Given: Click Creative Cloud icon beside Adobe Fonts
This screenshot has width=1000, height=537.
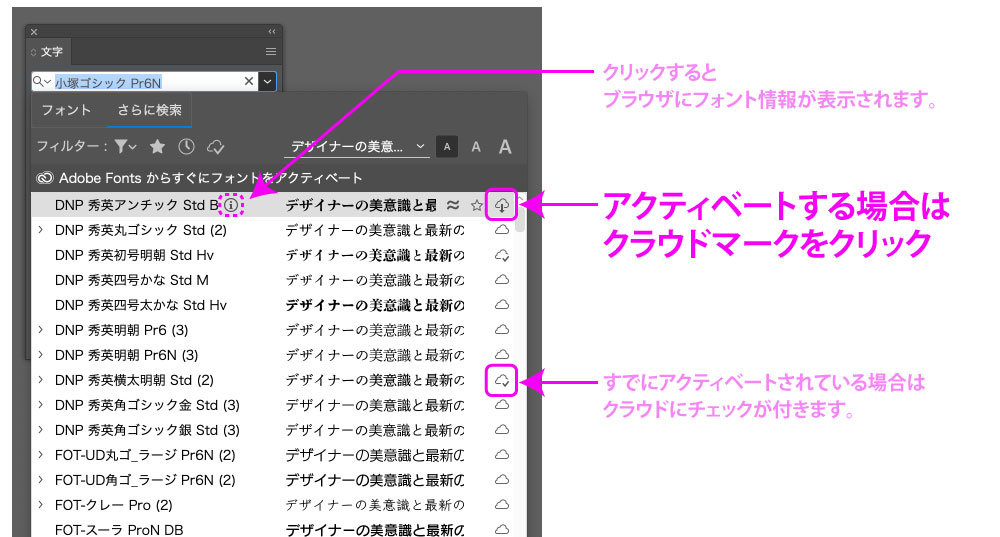Looking at the screenshot, I should [x=45, y=178].
